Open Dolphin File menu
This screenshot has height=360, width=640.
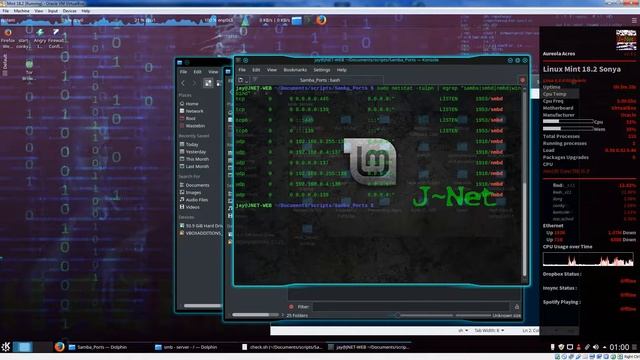pyautogui.click(x=184, y=72)
